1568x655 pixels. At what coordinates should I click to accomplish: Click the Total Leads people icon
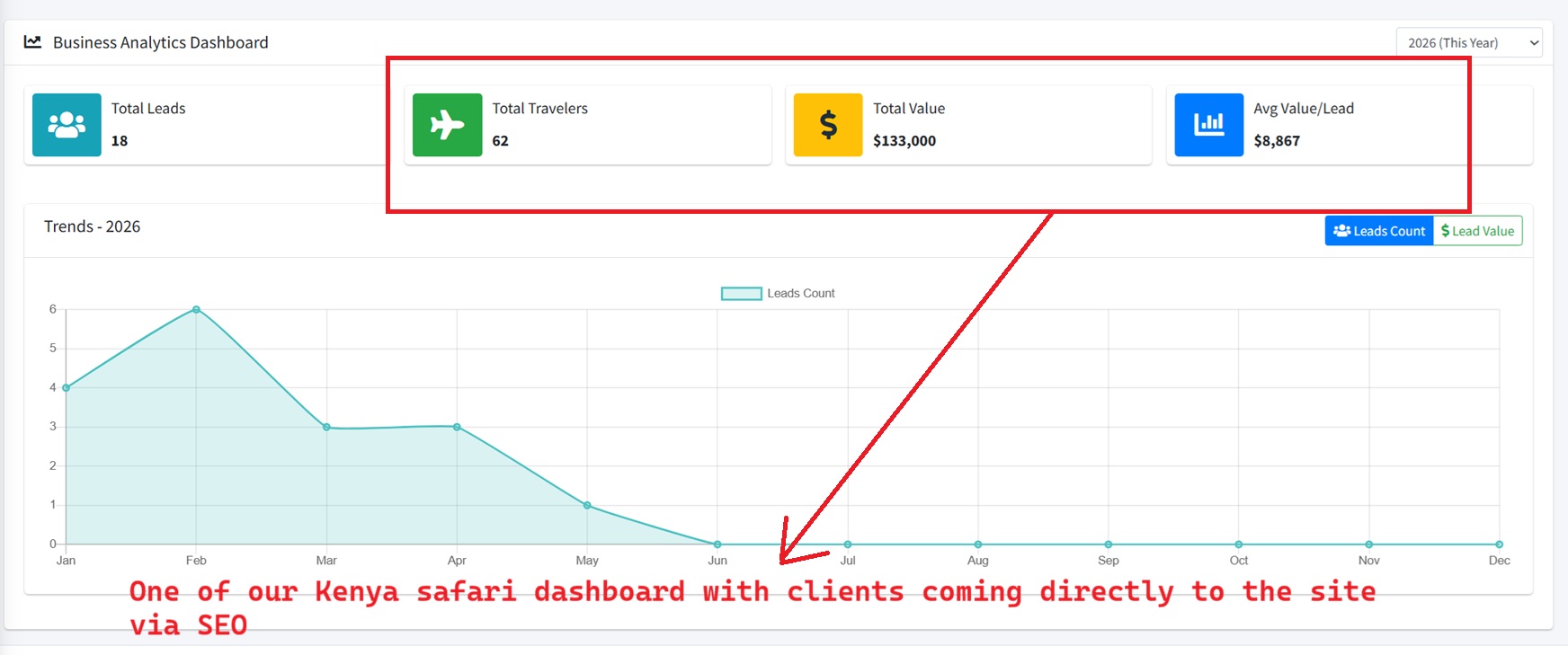(x=67, y=125)
